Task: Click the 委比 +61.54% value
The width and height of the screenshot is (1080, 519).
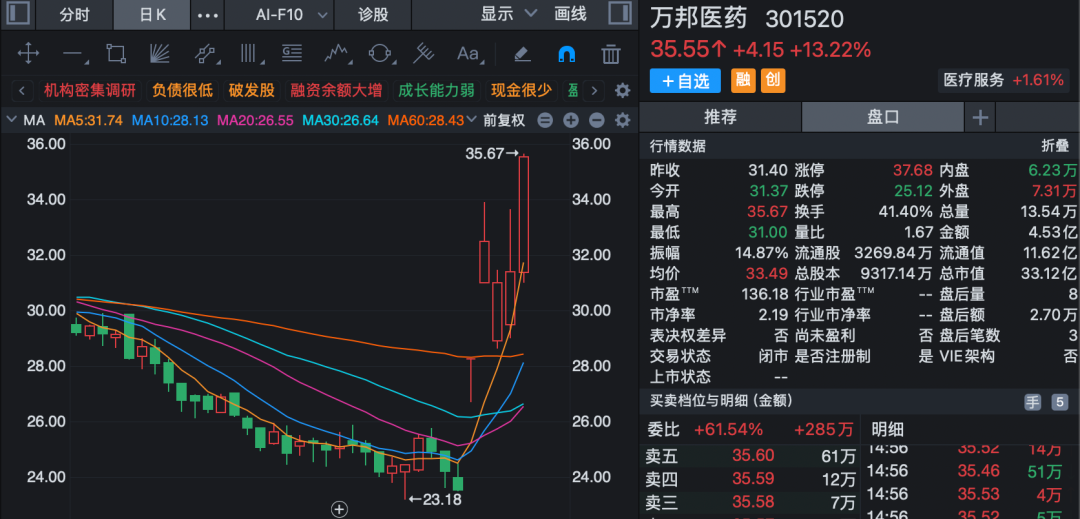Action: [x=729, y=430]
